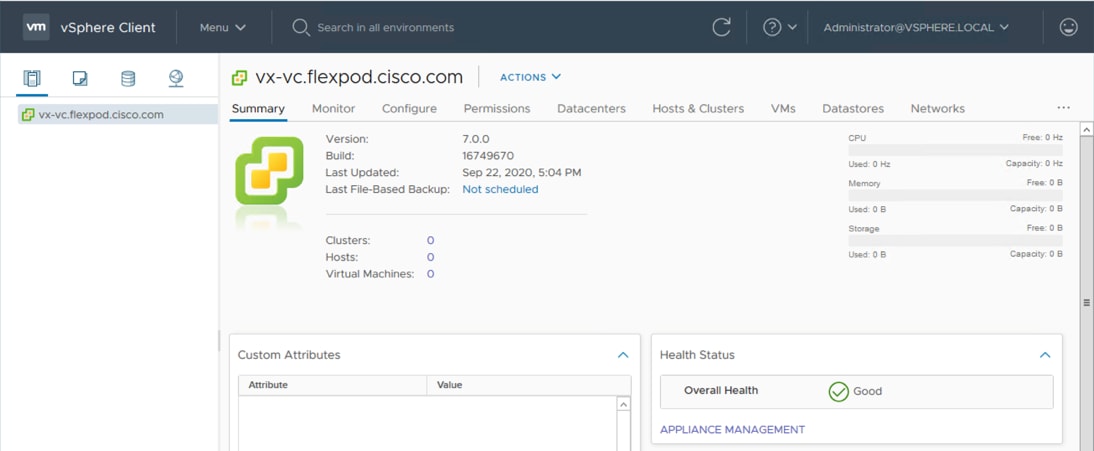Click the VMware vm logo icon
1094x451 pixels.
[x=36, y=27]
